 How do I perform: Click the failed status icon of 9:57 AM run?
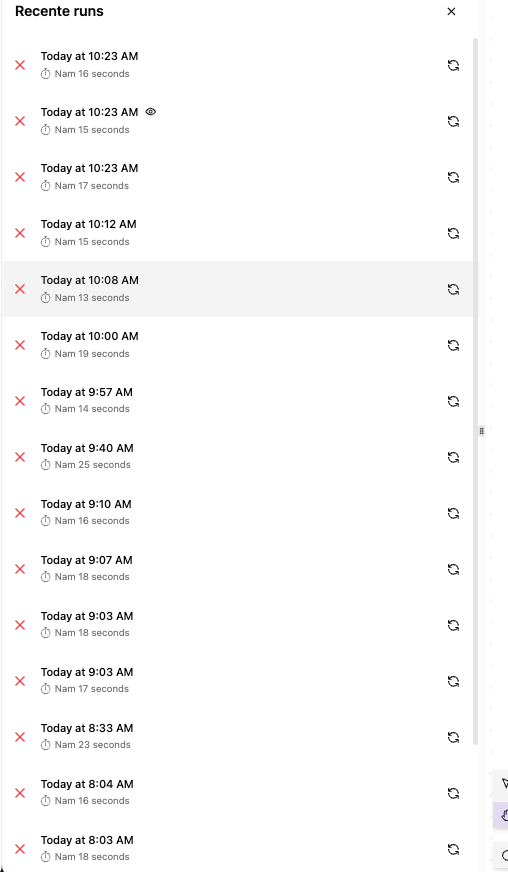click(20, 401)
